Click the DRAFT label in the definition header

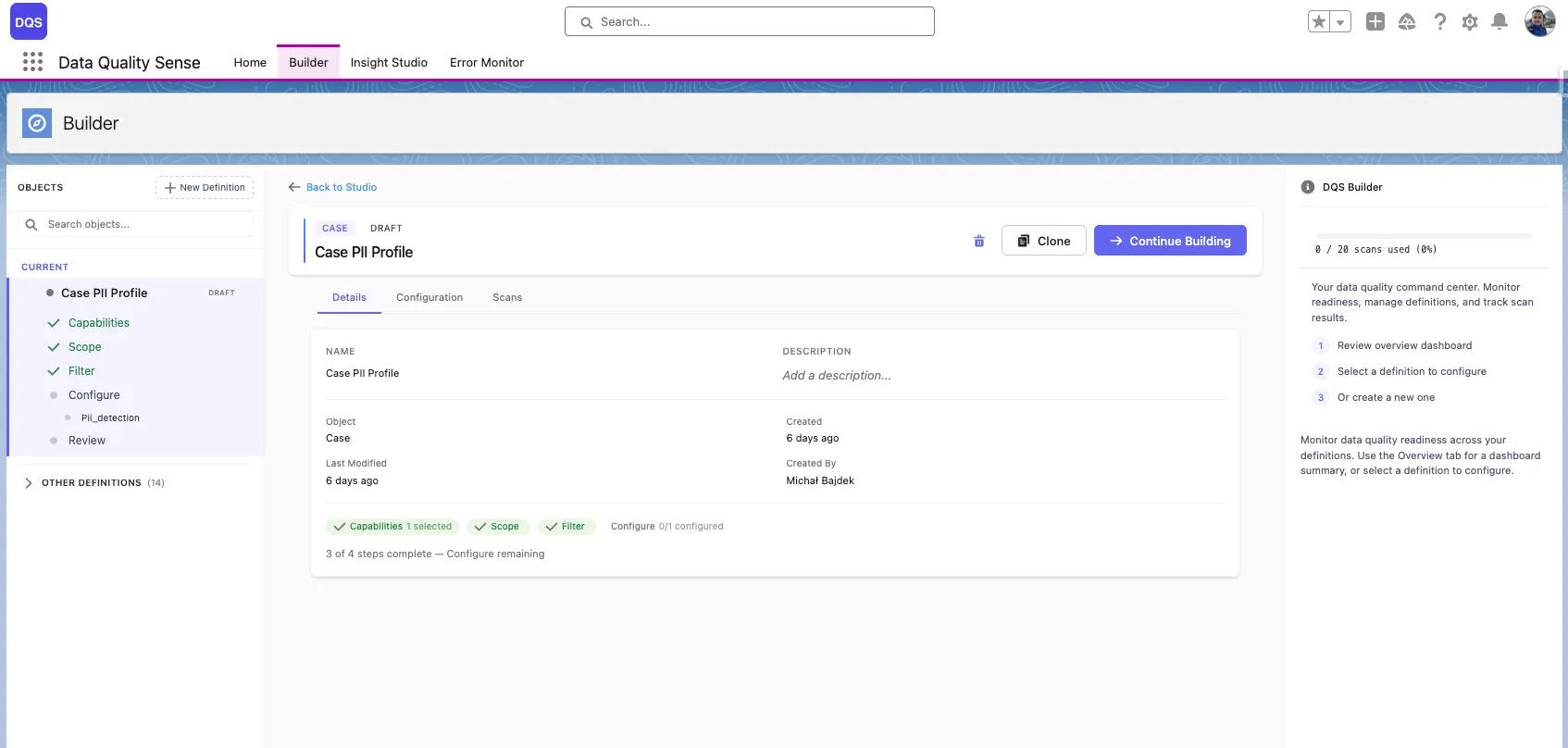coord(386,228)
